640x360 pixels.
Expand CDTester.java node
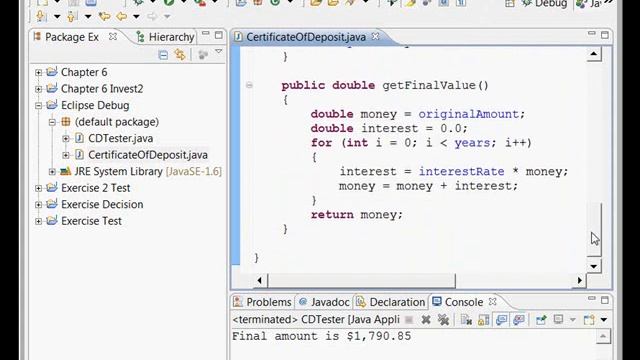click(x=66, y=139)
